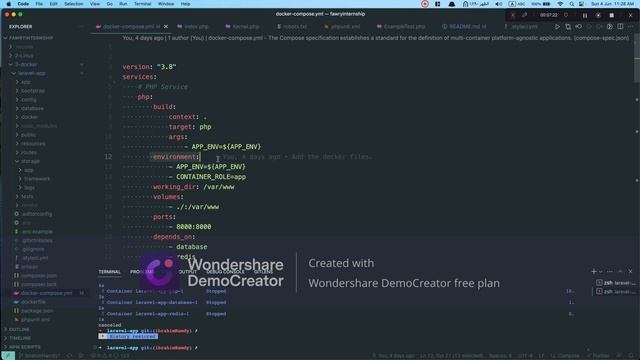Open changes compare icon in editor toolbar

568,27
